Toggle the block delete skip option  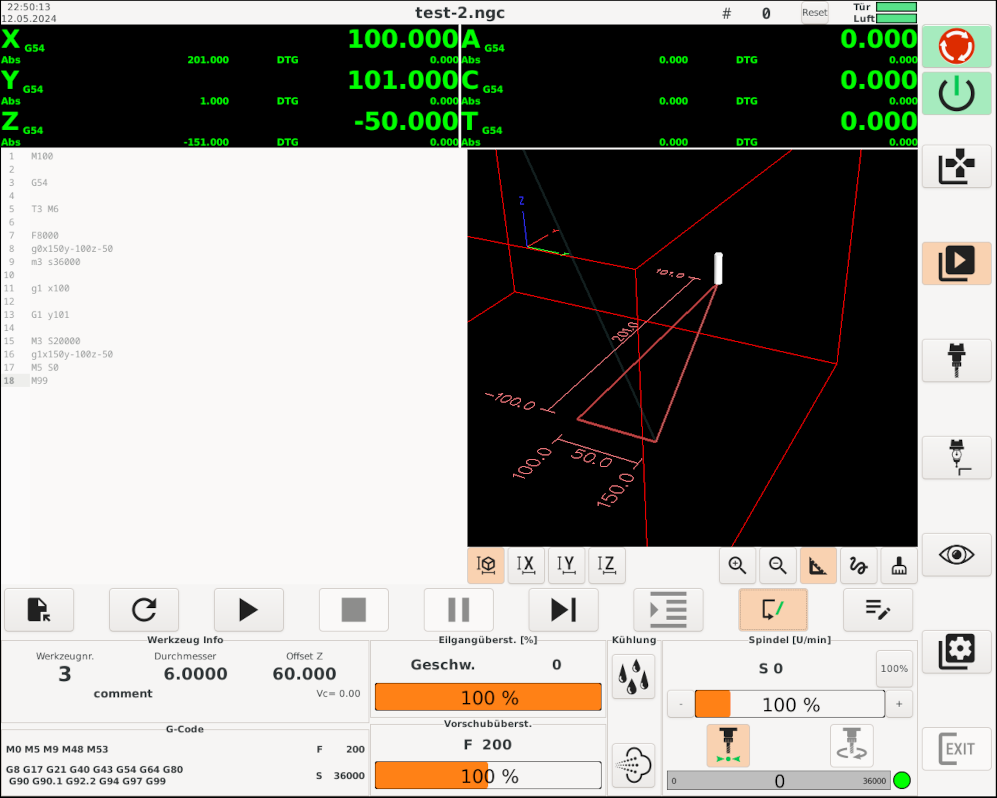[x=773, y=610]
